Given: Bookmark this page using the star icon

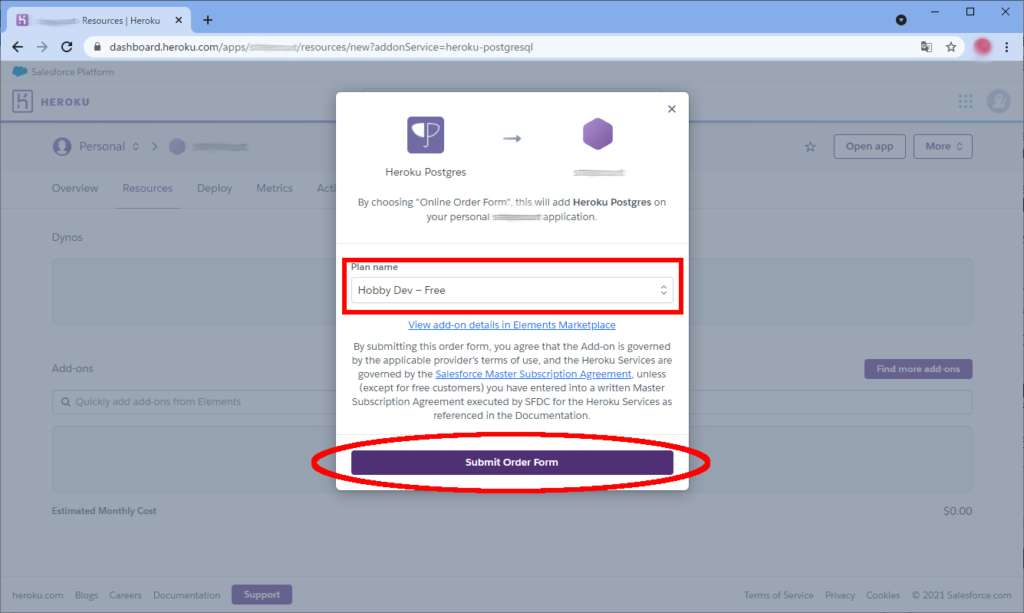Looking at the screenshot, I should (x=951, y=47).
